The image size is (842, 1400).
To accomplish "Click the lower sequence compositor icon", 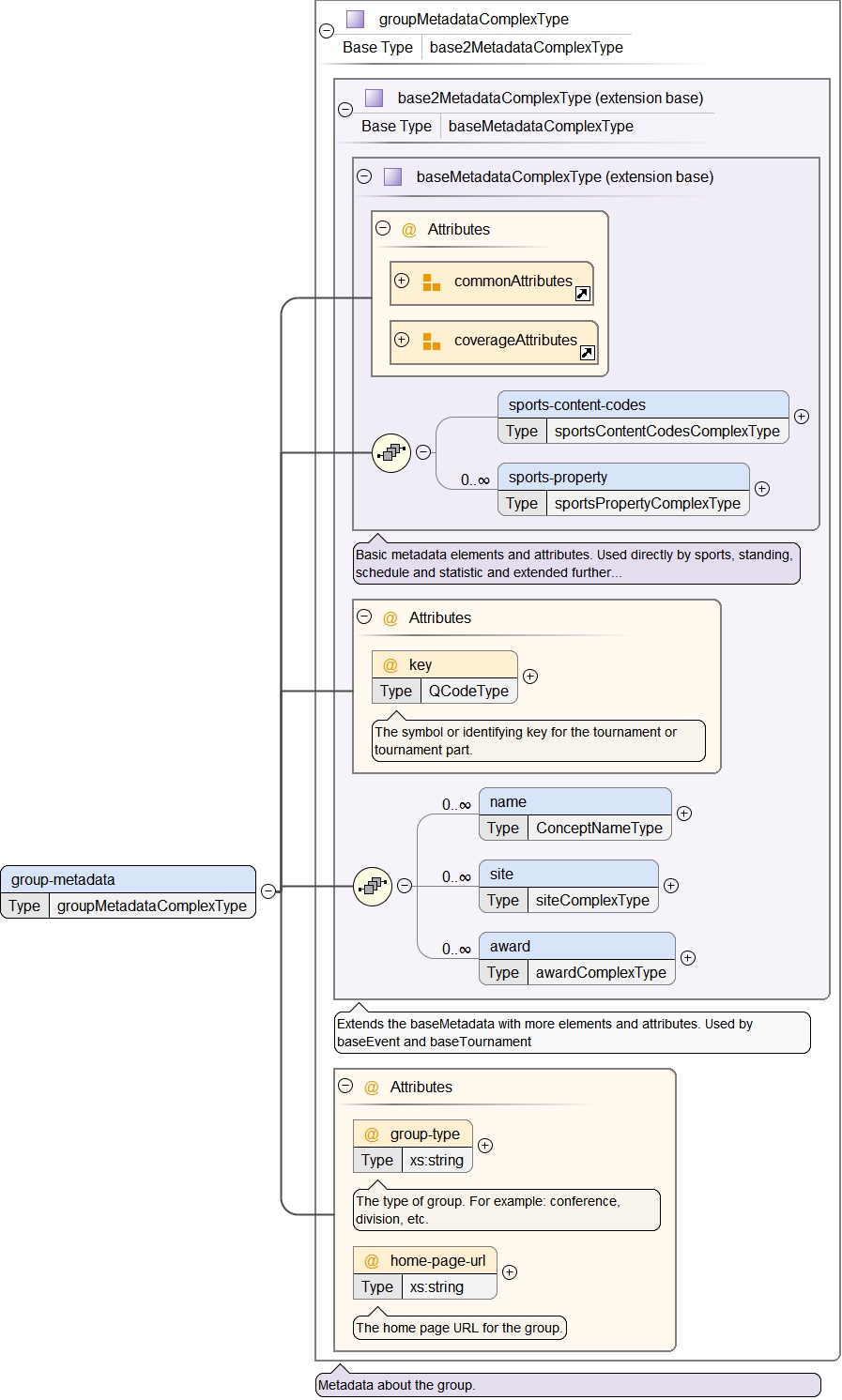I will pos(372,886).
